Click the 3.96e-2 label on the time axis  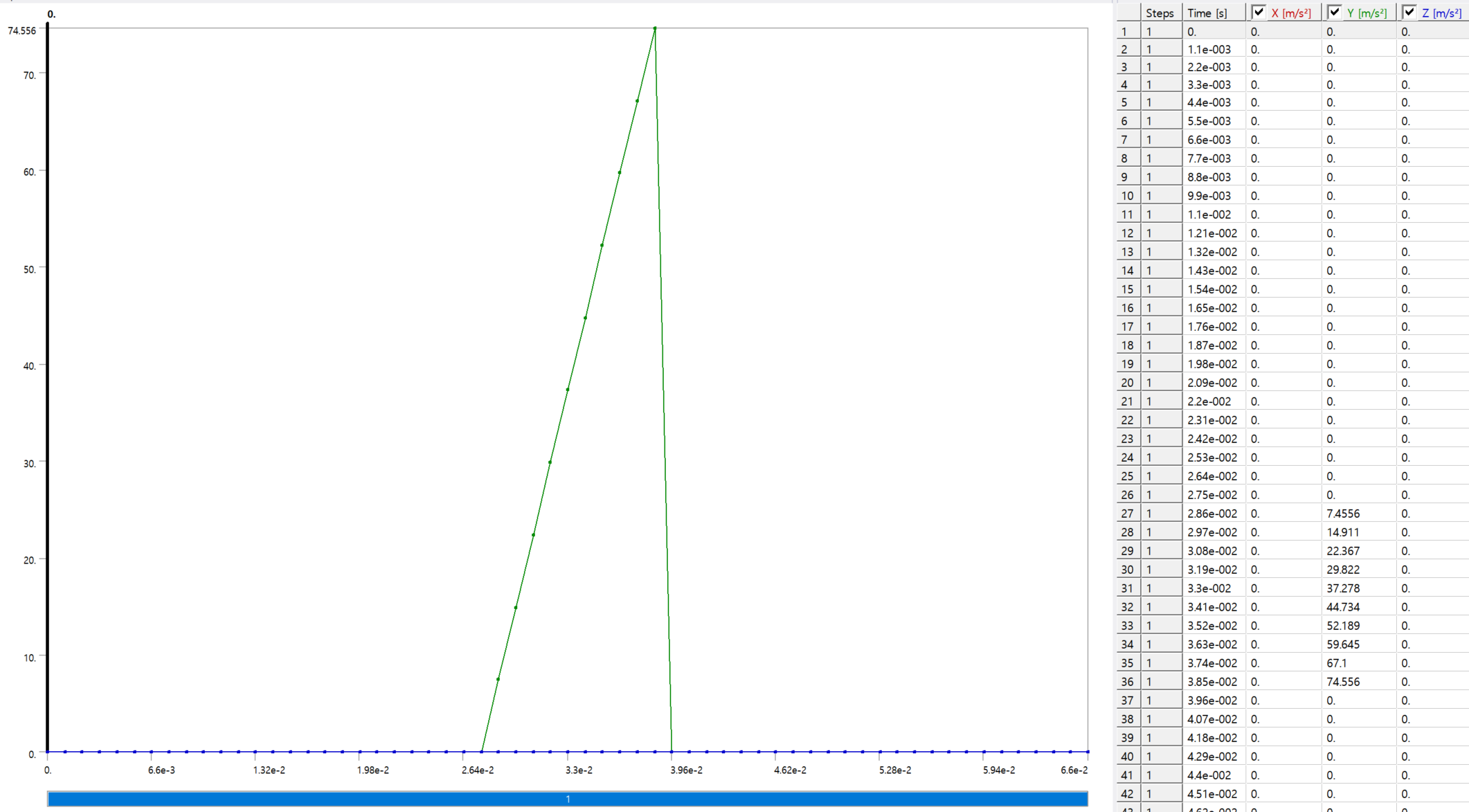pos(686,770)
